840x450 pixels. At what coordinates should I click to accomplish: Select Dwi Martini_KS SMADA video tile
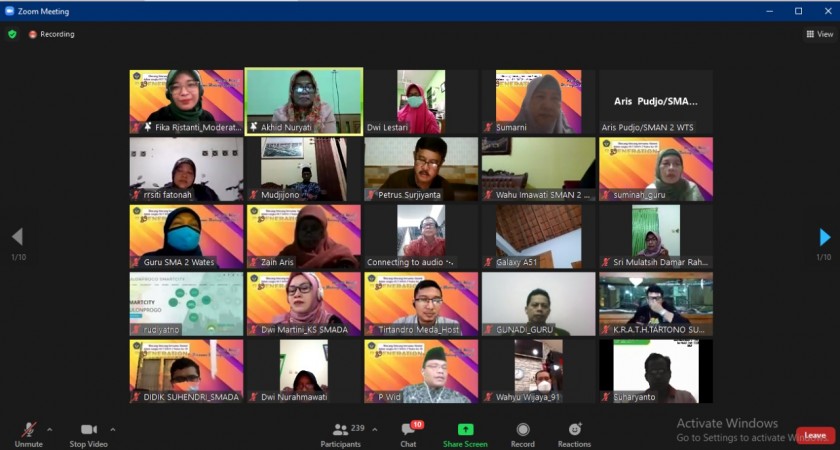coord(304,304)
